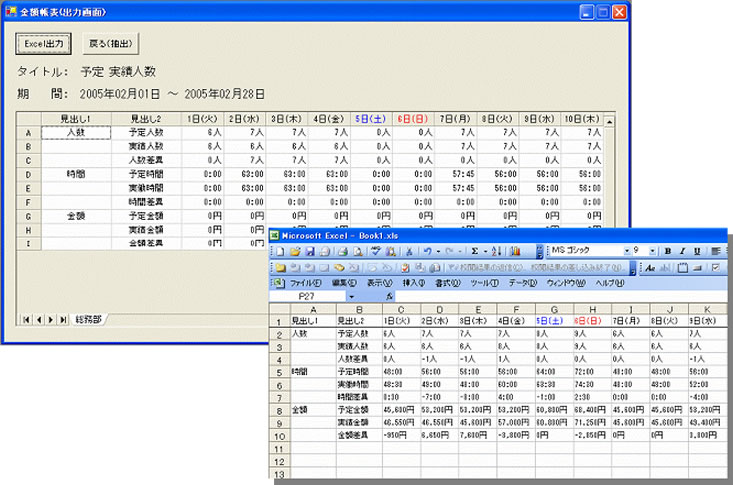This screenshot has height=485, width=733.
Task: Go to next sheet navigation arrow
Action: pos(51,320)
